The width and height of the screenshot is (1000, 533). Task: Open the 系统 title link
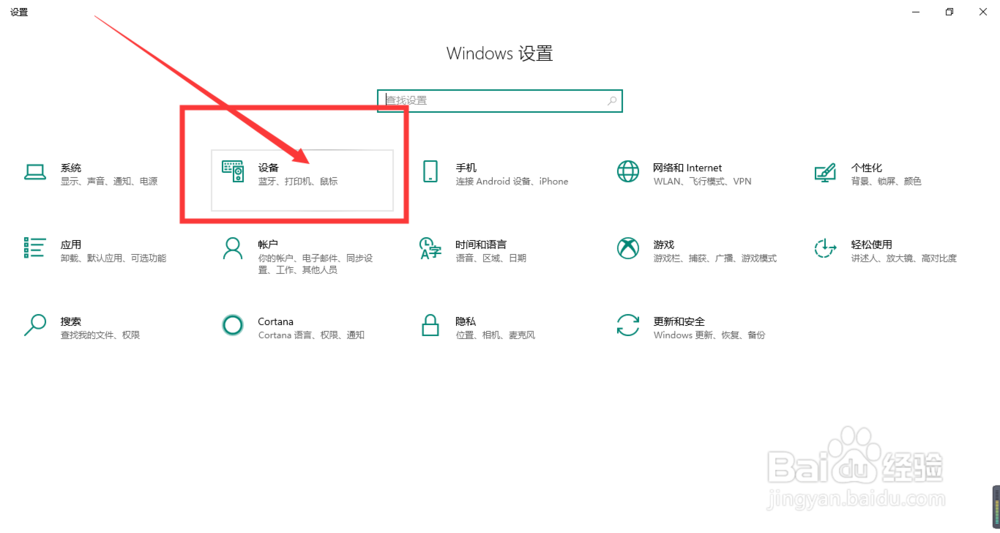pos(71,168)
